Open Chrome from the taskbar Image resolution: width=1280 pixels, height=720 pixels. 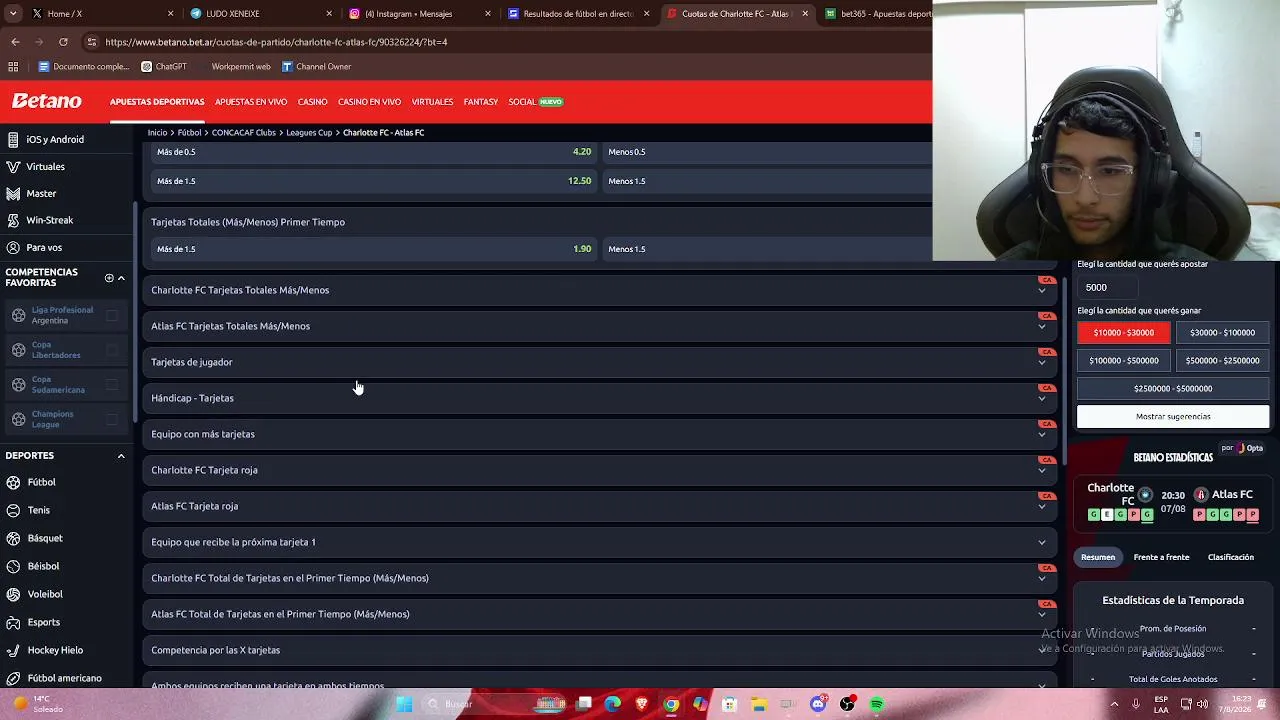(x=671, y=704)
